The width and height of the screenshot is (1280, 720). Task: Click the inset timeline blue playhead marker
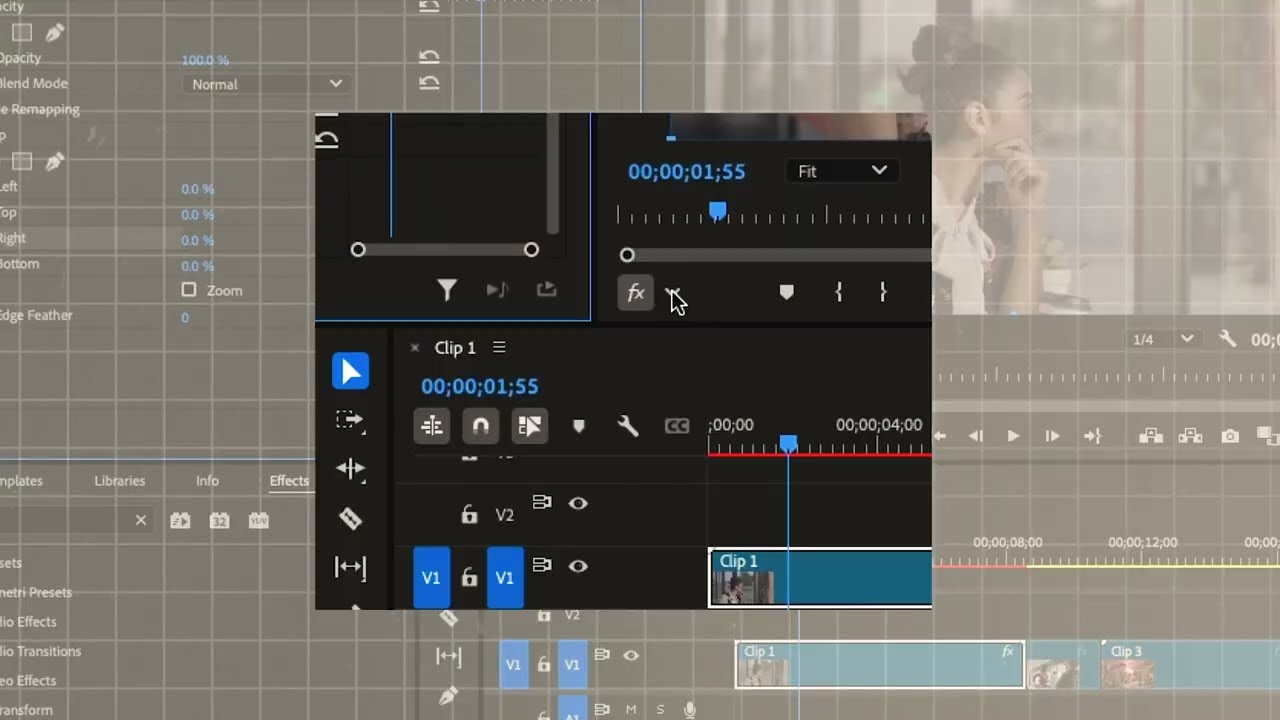coord(788,443)
